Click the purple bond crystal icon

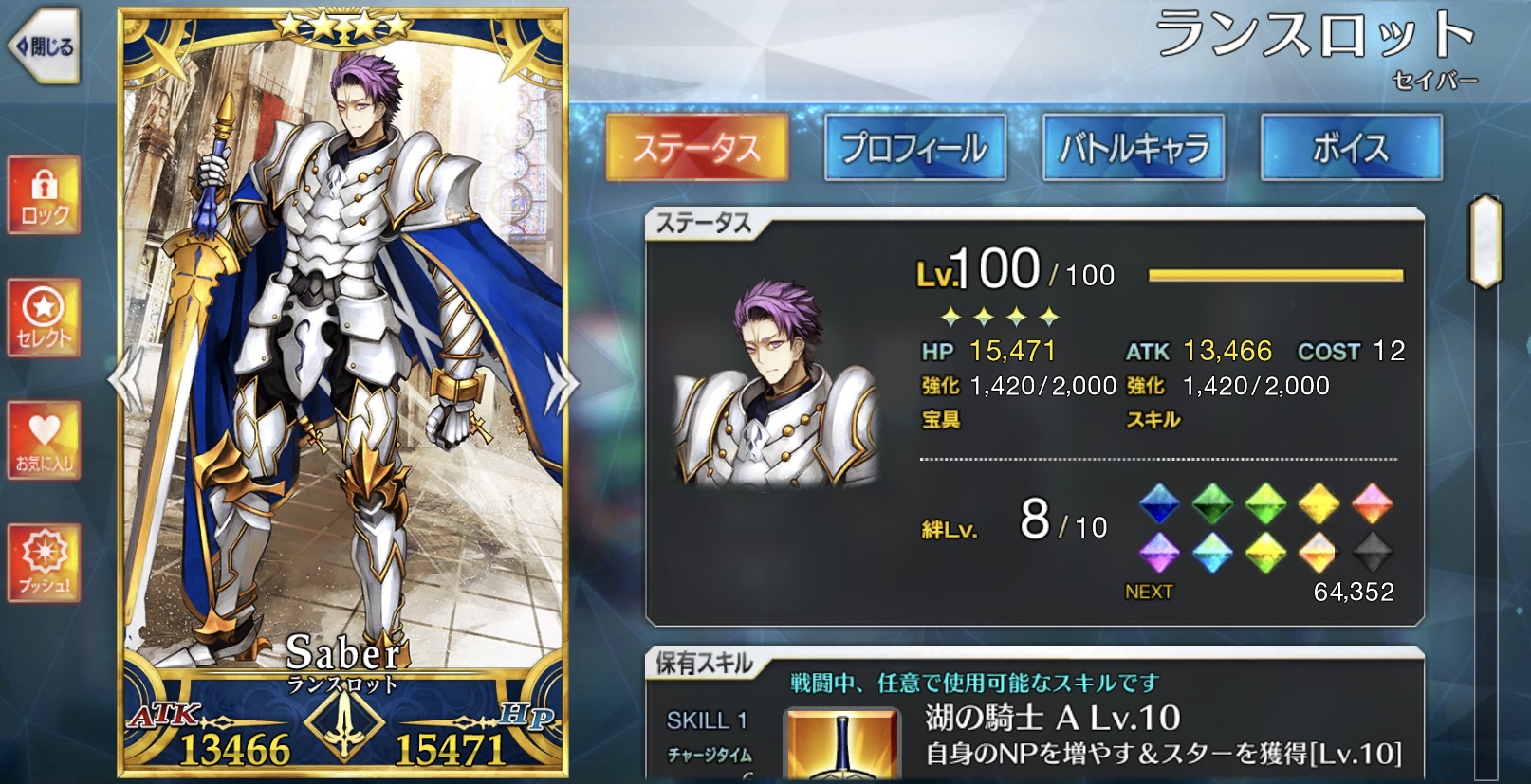(1159, 552)
